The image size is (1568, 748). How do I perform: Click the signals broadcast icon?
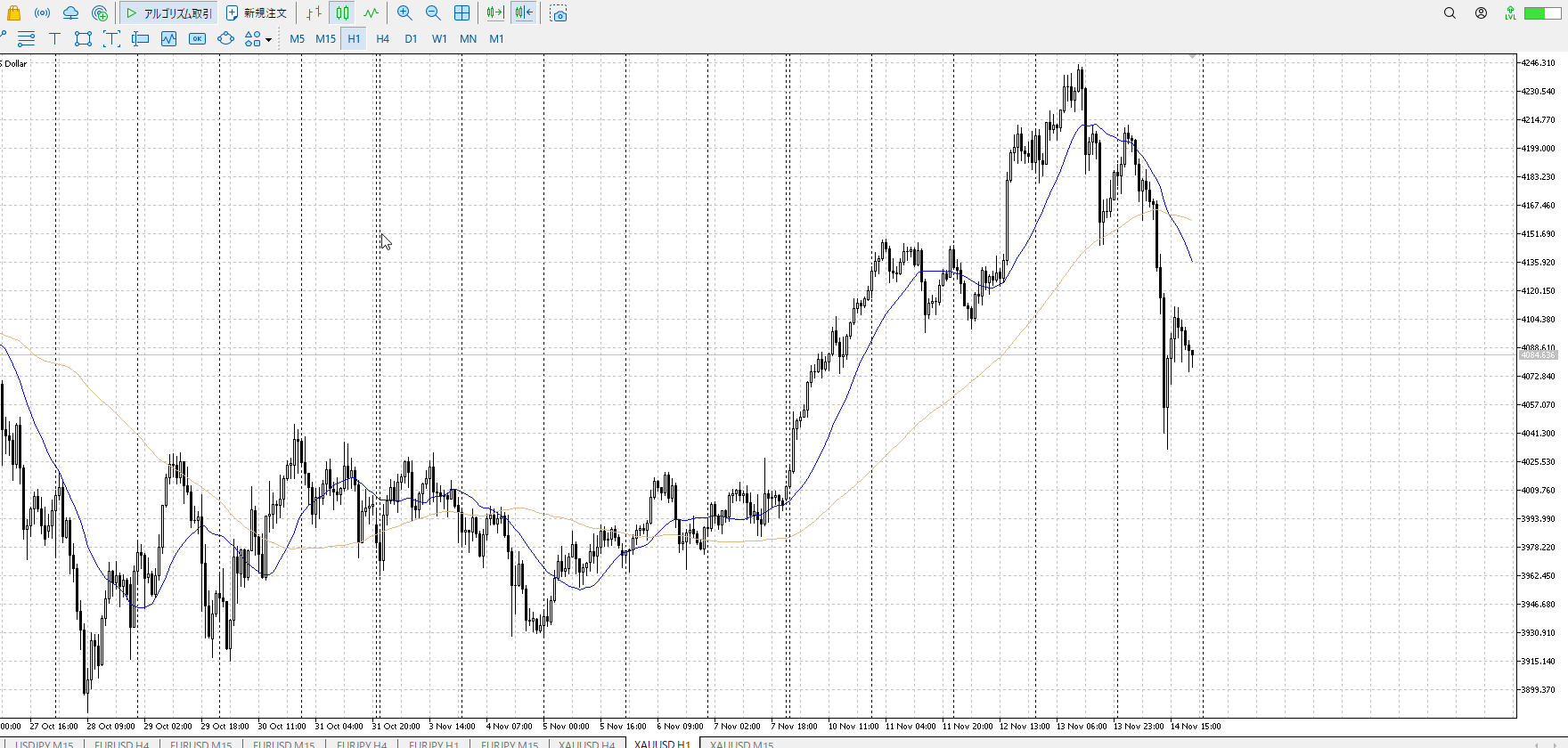(x=42, y=13)
